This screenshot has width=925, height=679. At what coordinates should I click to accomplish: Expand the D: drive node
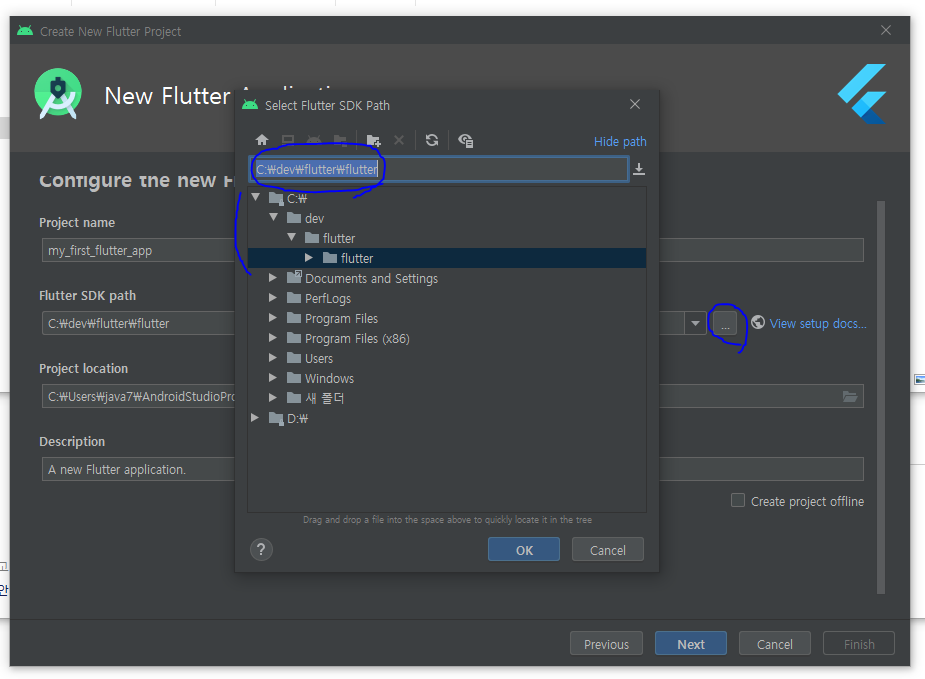(x=255, y=418)
